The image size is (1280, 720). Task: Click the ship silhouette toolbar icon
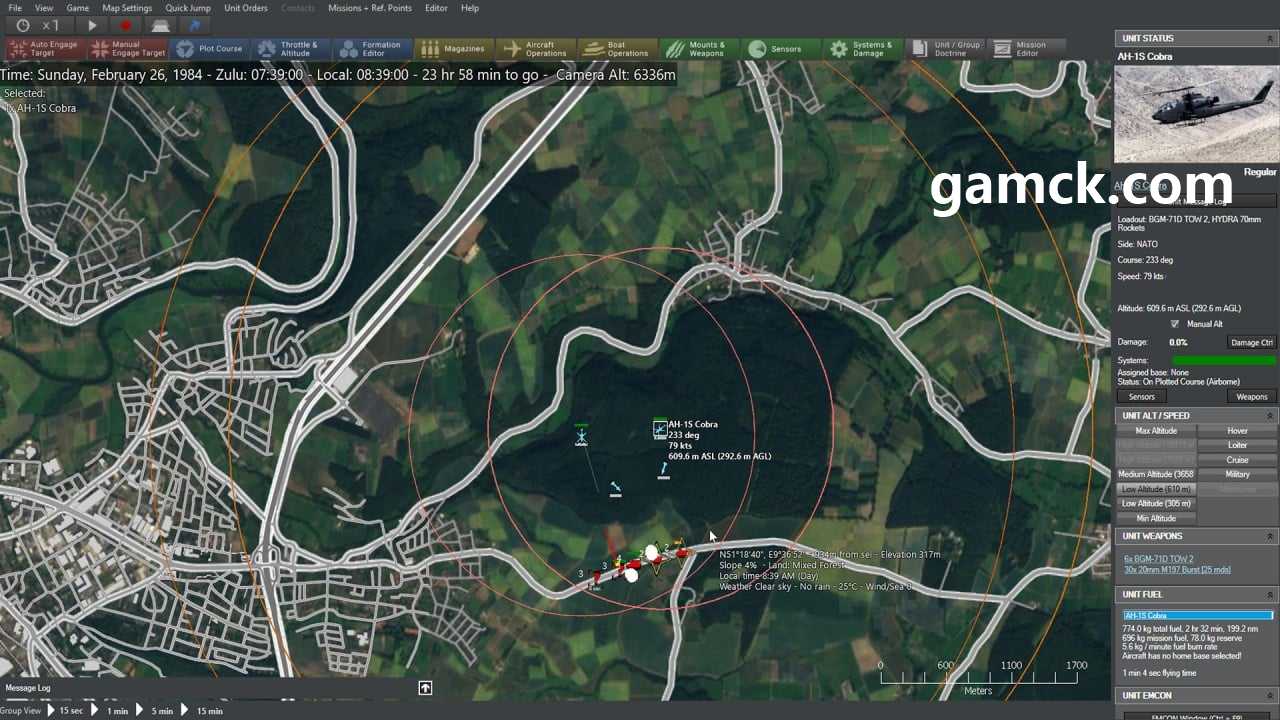tap(160, 25)
